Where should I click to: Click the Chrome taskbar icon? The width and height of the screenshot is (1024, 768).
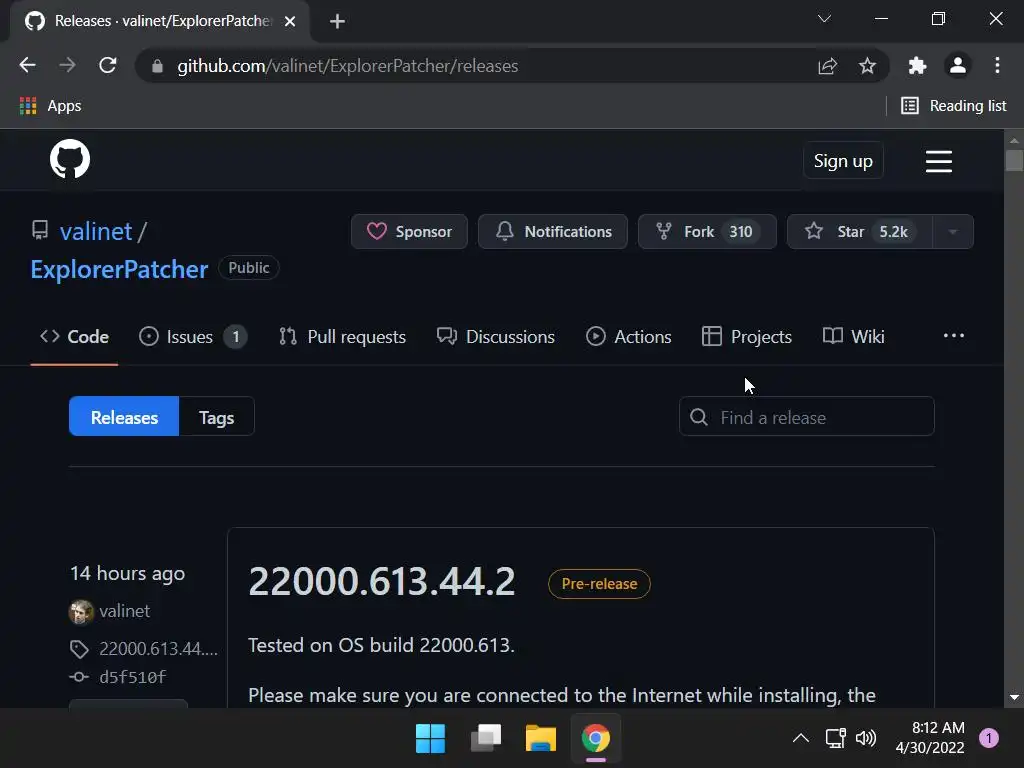coord(596,739)
